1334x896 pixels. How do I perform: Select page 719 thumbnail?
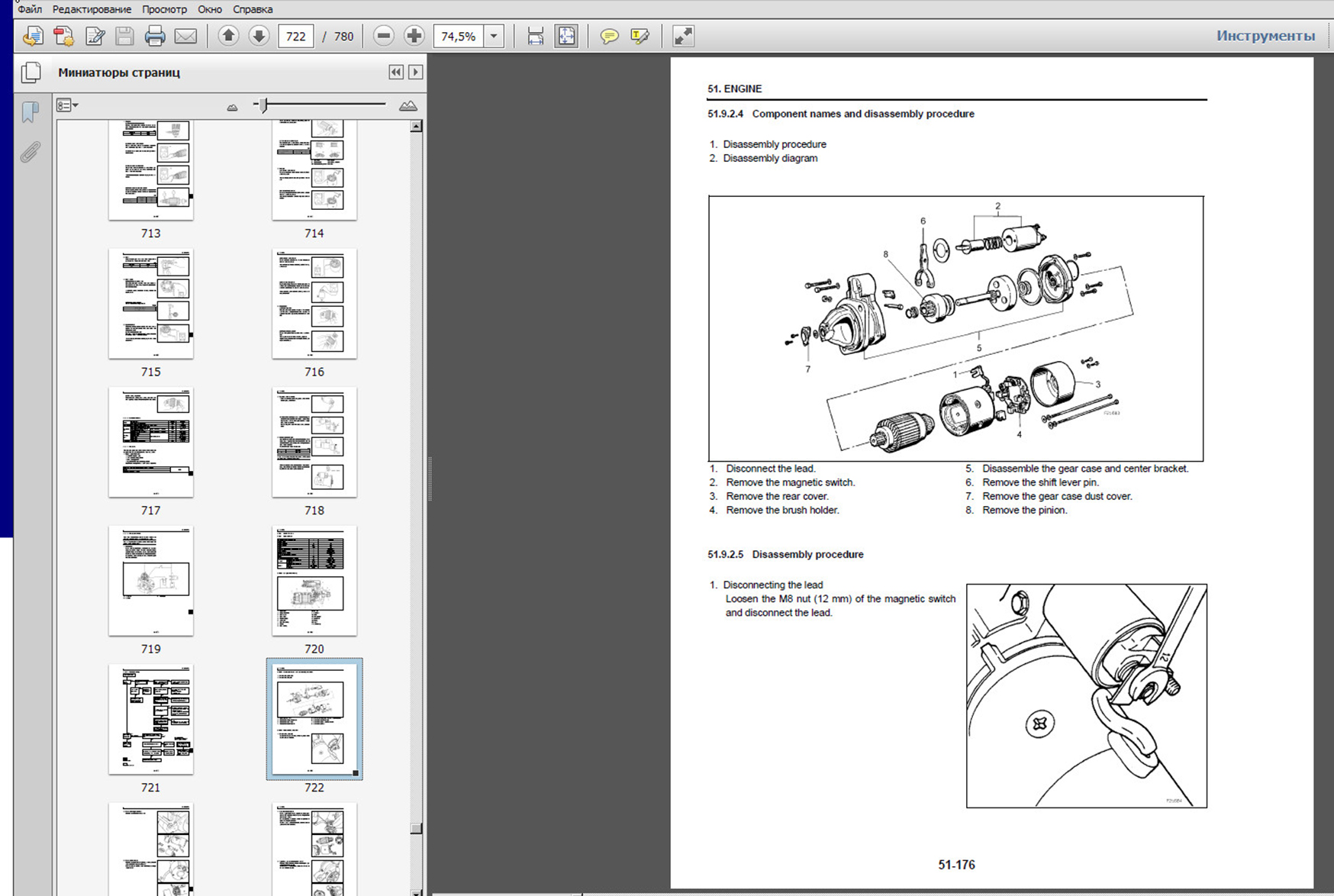coord(150,581)
